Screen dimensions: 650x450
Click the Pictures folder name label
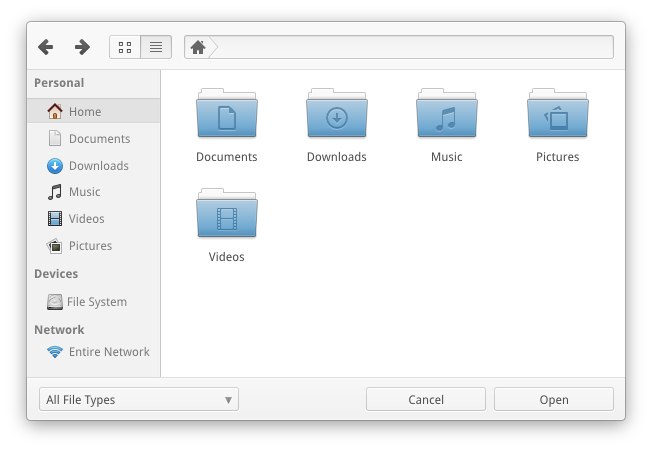[x=558, y=157]
